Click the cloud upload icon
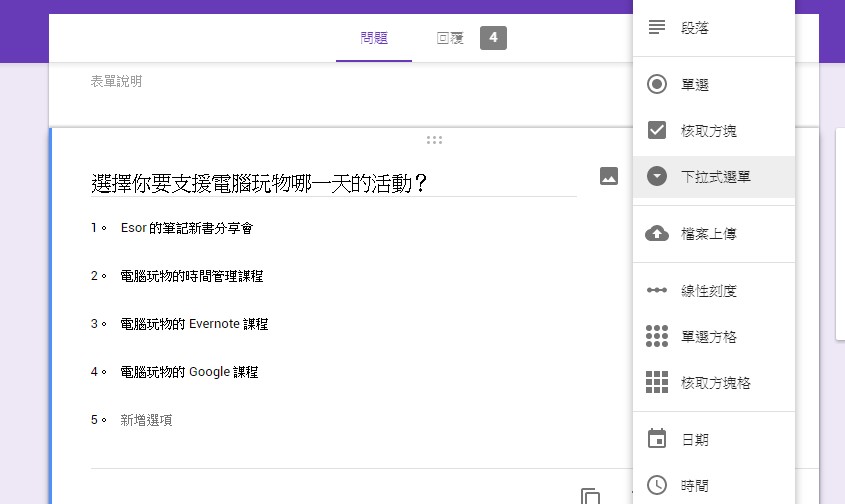The width and height of the screenshot is (845, 504). click(656, 233)
